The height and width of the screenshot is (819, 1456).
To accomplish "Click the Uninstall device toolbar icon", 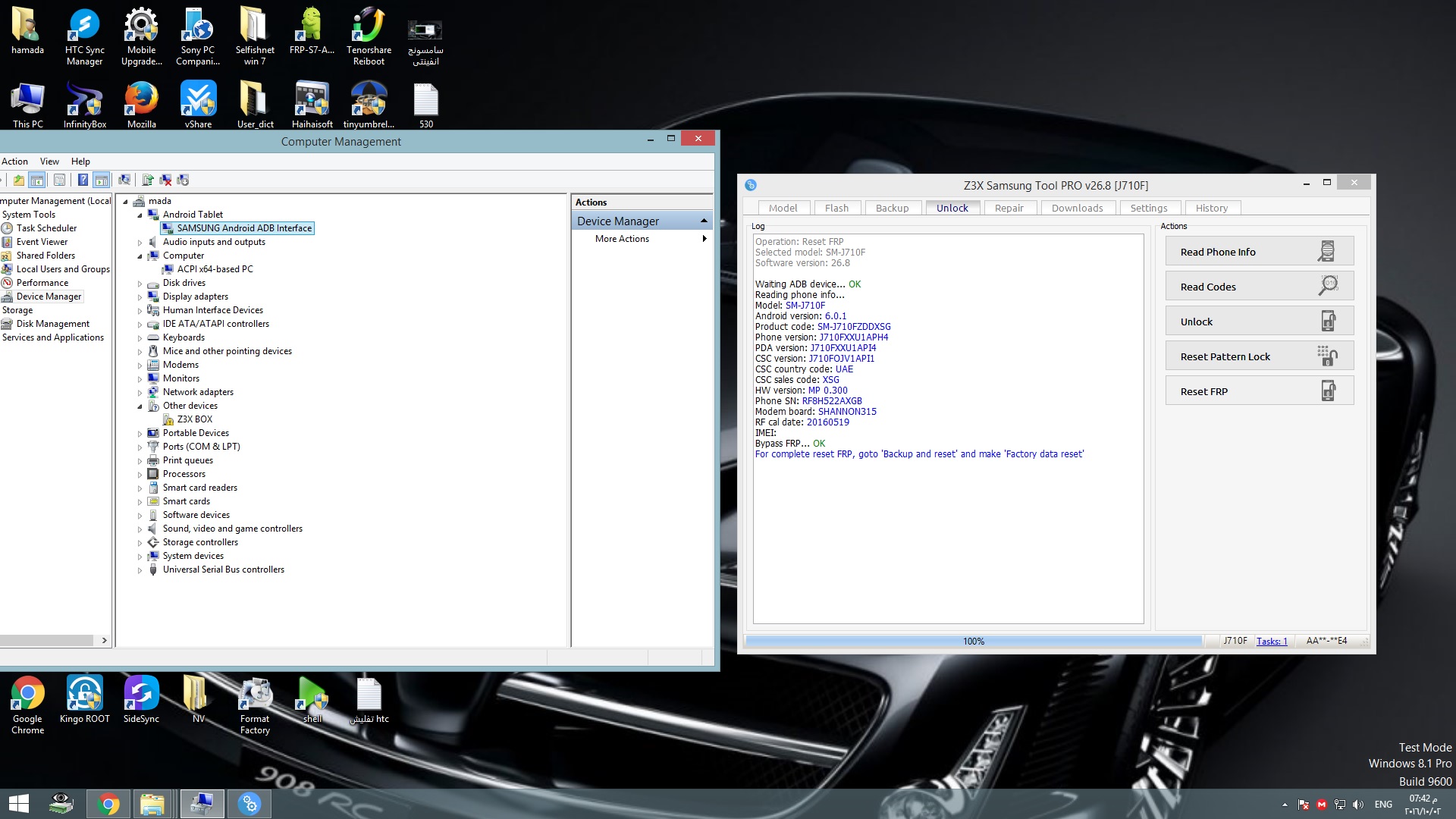I will (x=165, y=180).
